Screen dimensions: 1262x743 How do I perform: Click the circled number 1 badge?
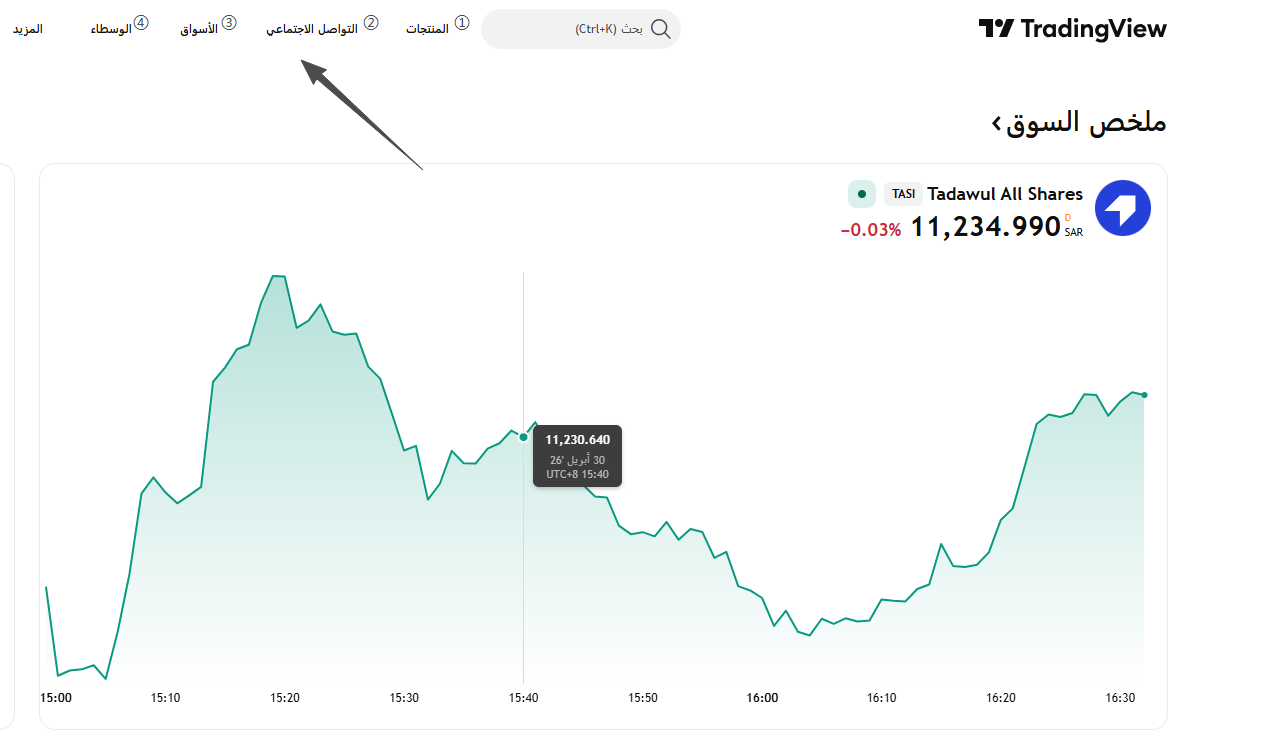[x=461, y=22]
